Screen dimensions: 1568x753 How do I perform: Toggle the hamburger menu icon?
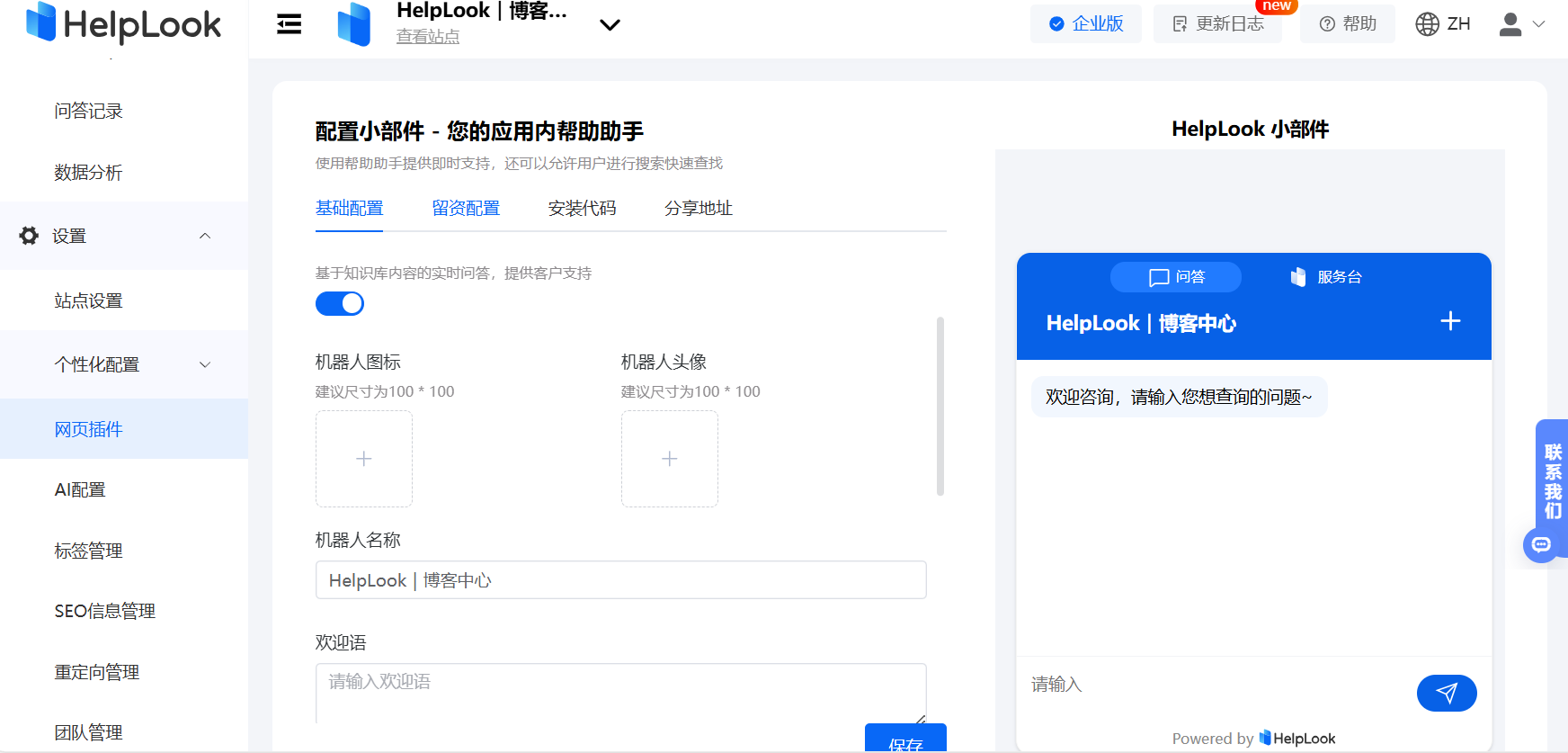tap(290, 24)
